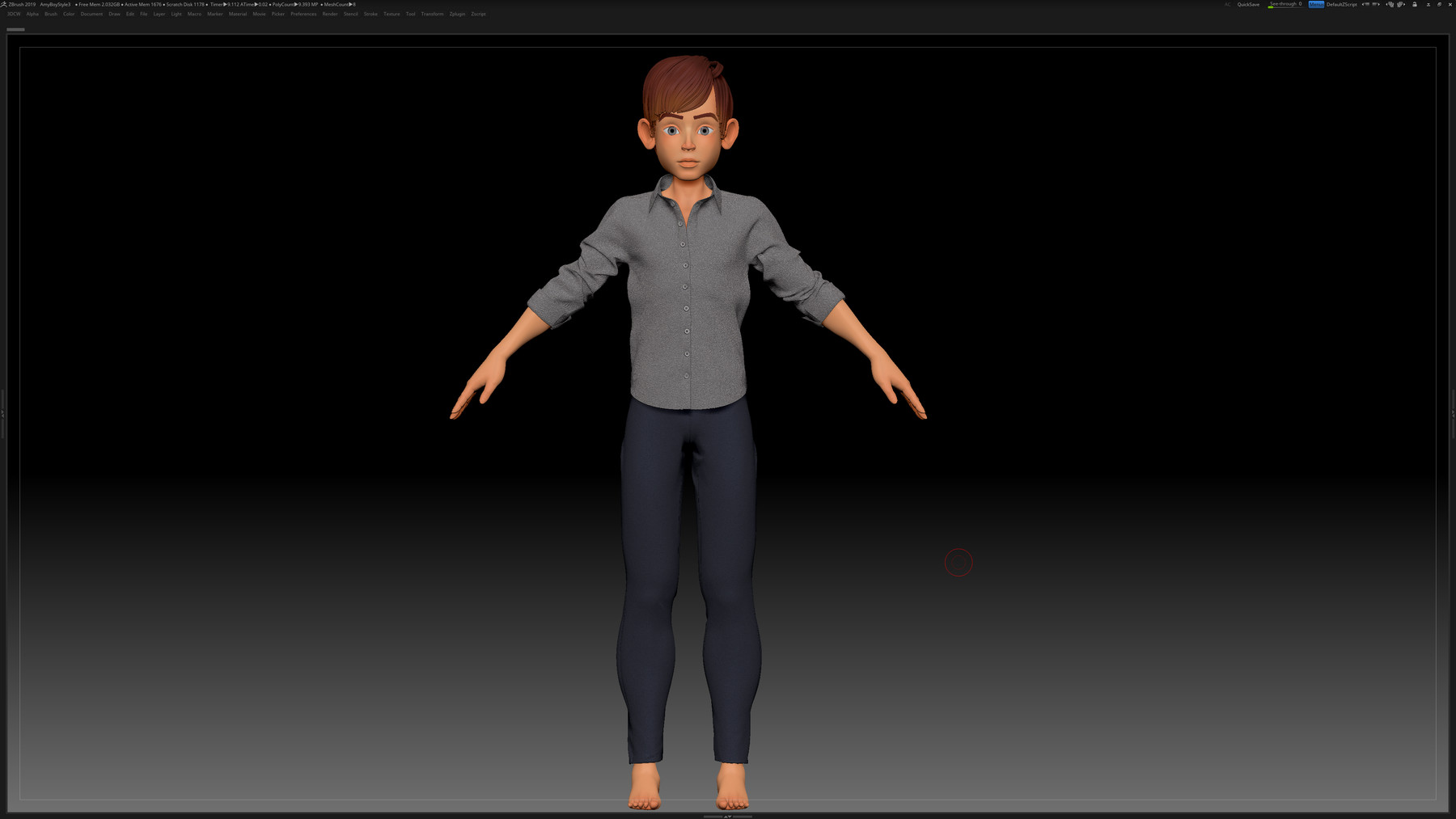Screen dimensions: 1456x819
Task: Click the DefaultZScript button
Action: point(1342,4)
